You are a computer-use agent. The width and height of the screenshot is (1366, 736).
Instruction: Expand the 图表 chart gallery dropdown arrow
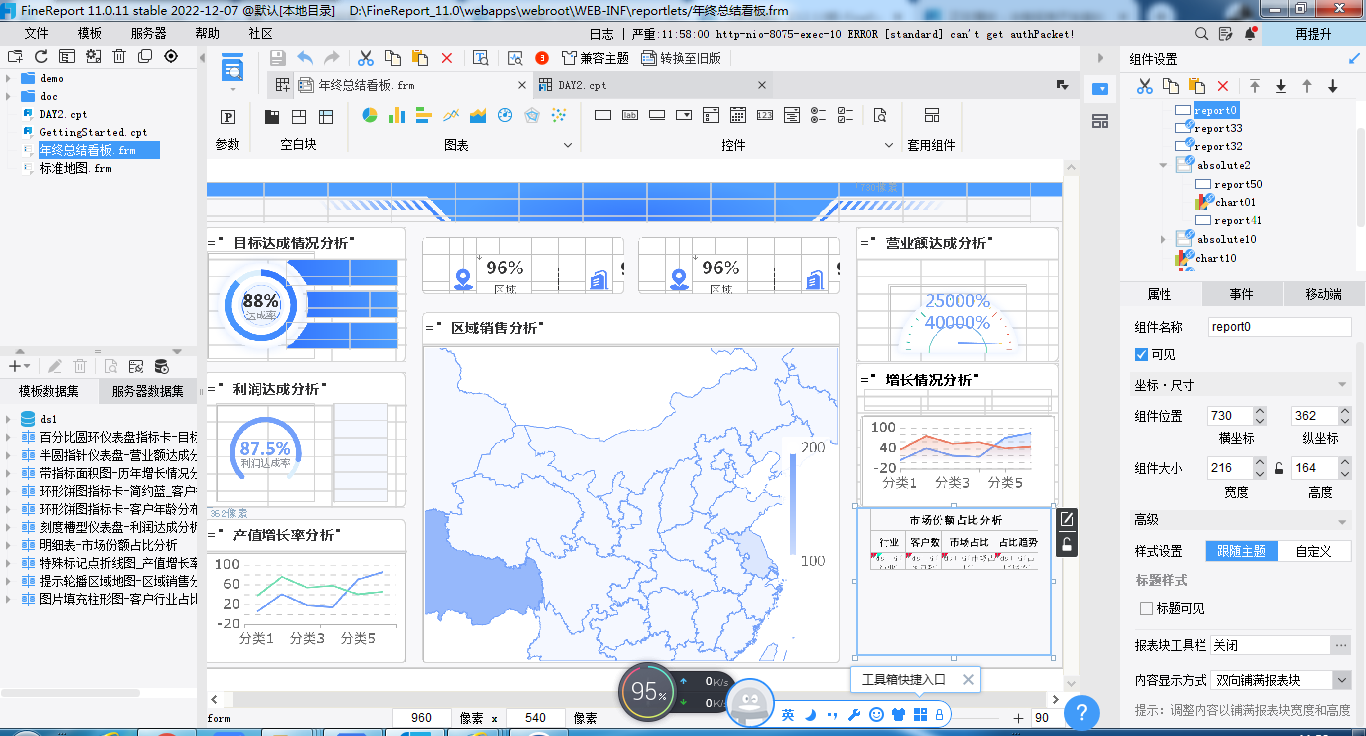tap(568, 145)
